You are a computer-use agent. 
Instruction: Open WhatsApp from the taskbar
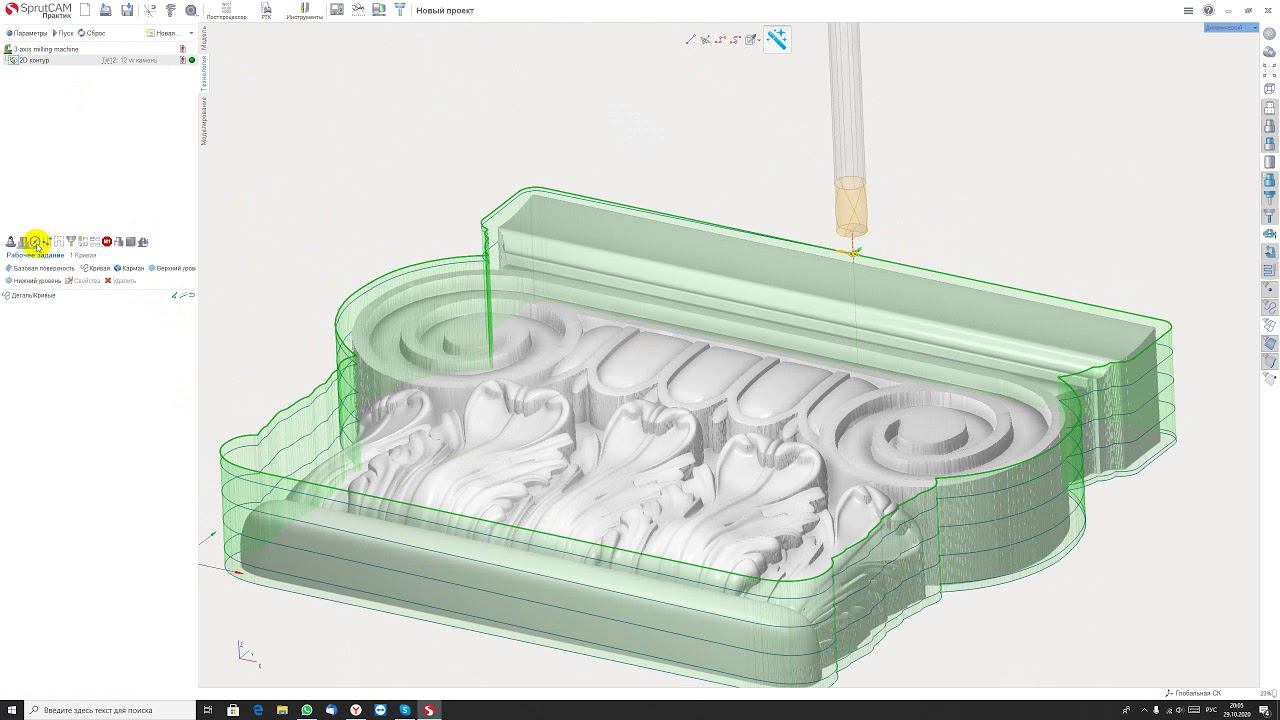[307, 710]
